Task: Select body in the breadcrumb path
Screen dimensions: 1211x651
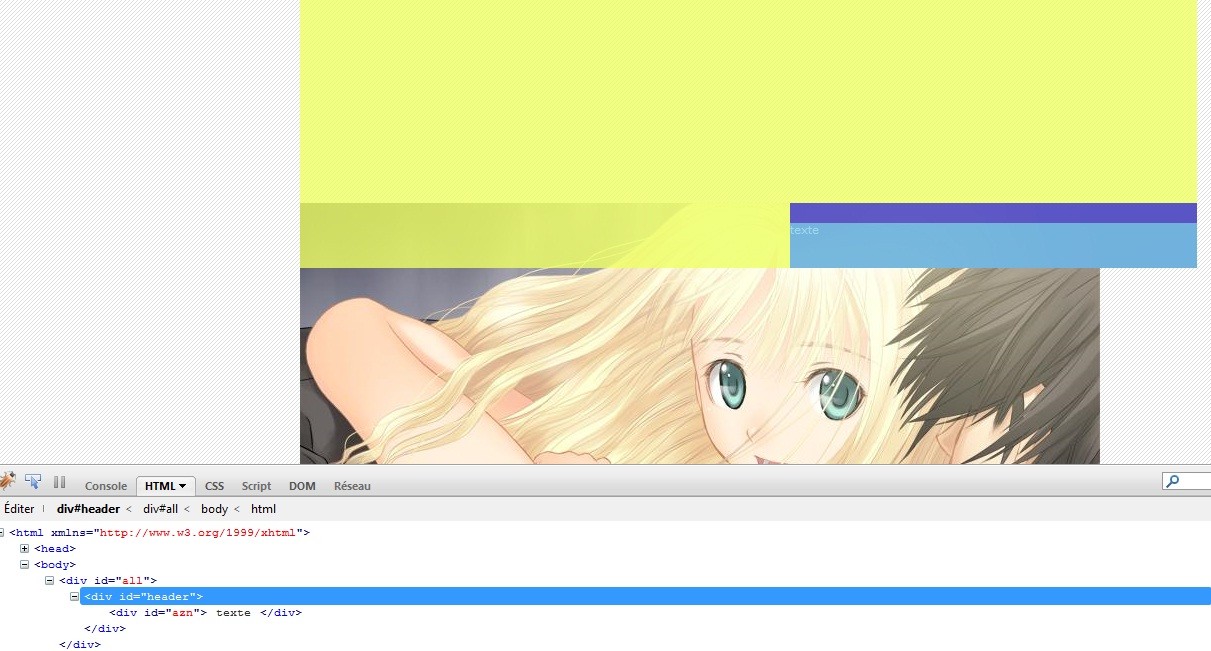Action: point(214,509)
